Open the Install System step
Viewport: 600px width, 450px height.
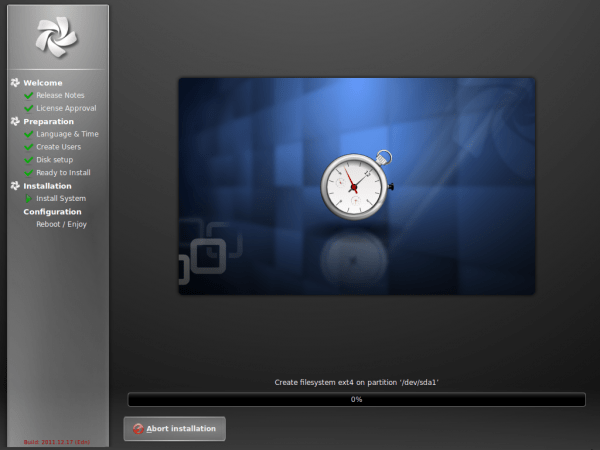pyautogui.click(x=61, y=199)
